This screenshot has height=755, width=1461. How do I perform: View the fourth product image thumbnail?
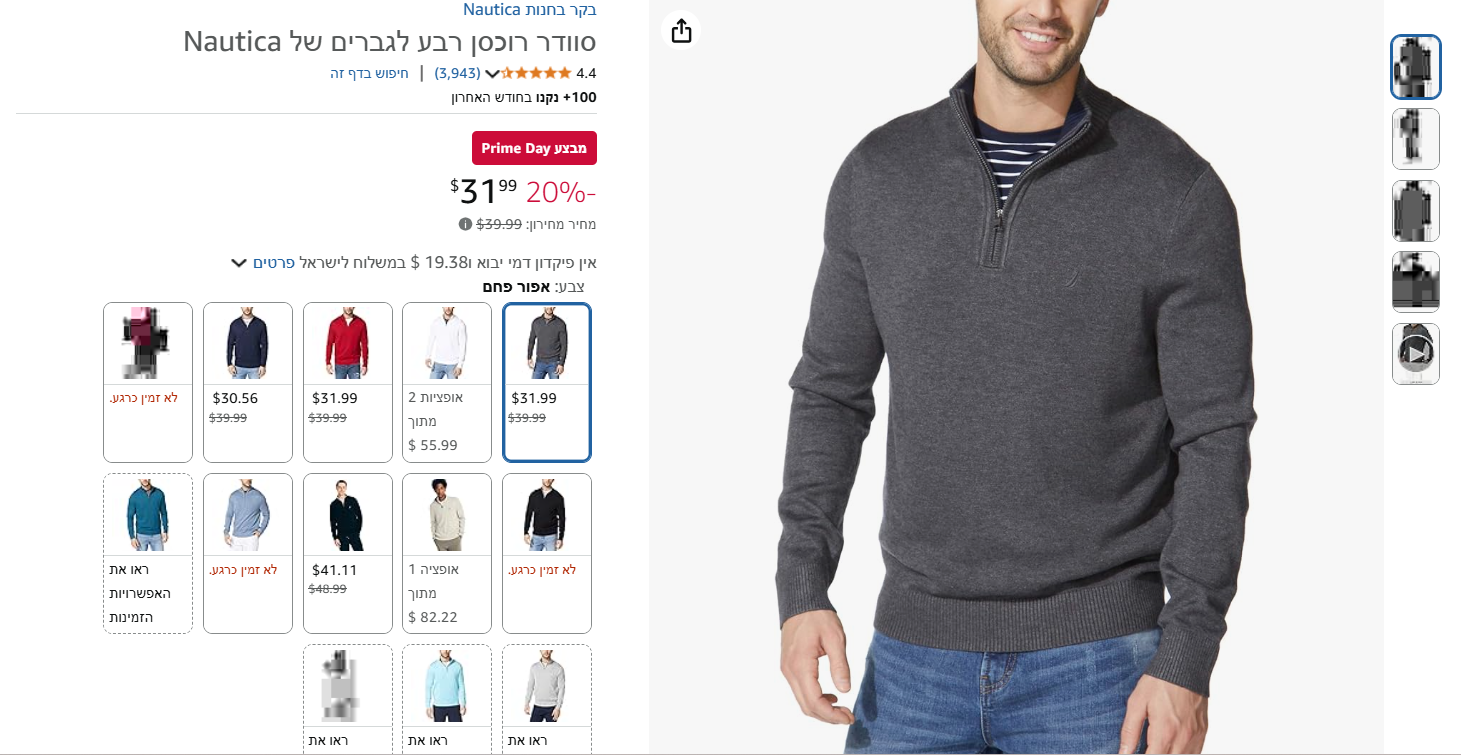pos(1415,282)
